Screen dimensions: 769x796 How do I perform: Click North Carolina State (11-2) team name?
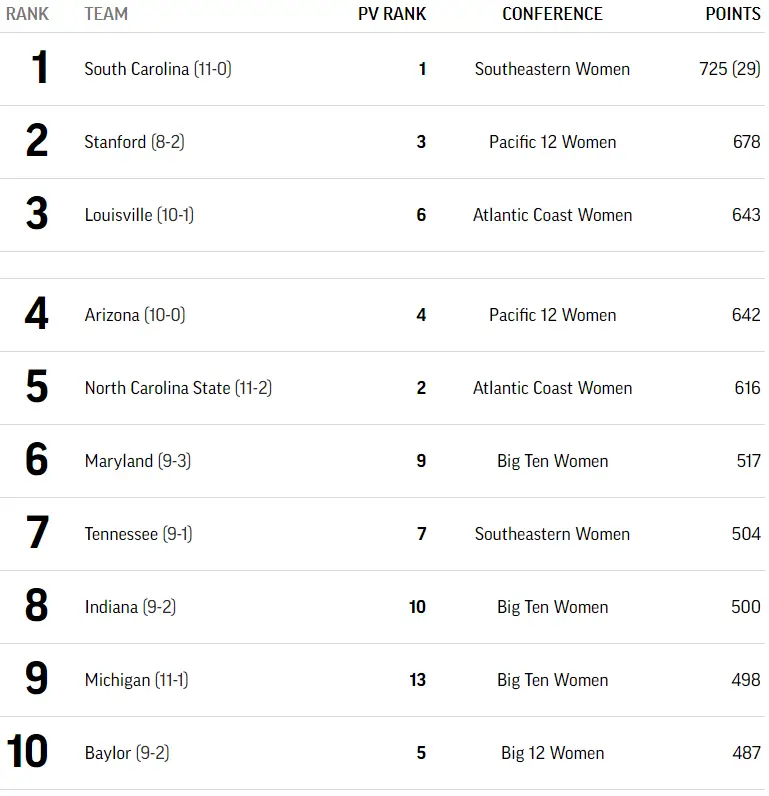click(x=178, y=388)
